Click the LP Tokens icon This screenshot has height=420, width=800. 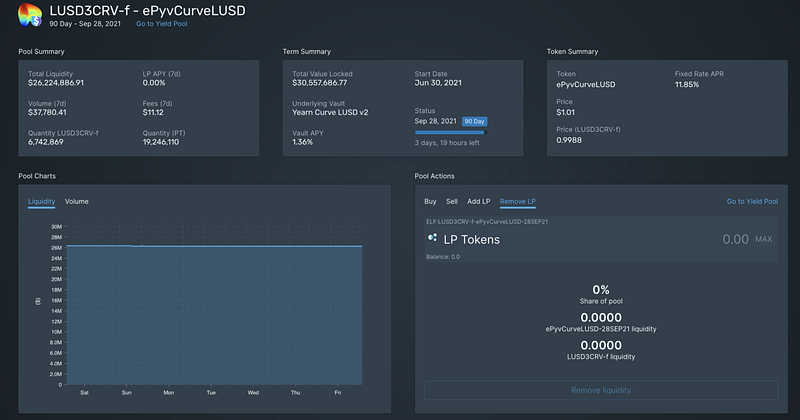tap(432, 238)
